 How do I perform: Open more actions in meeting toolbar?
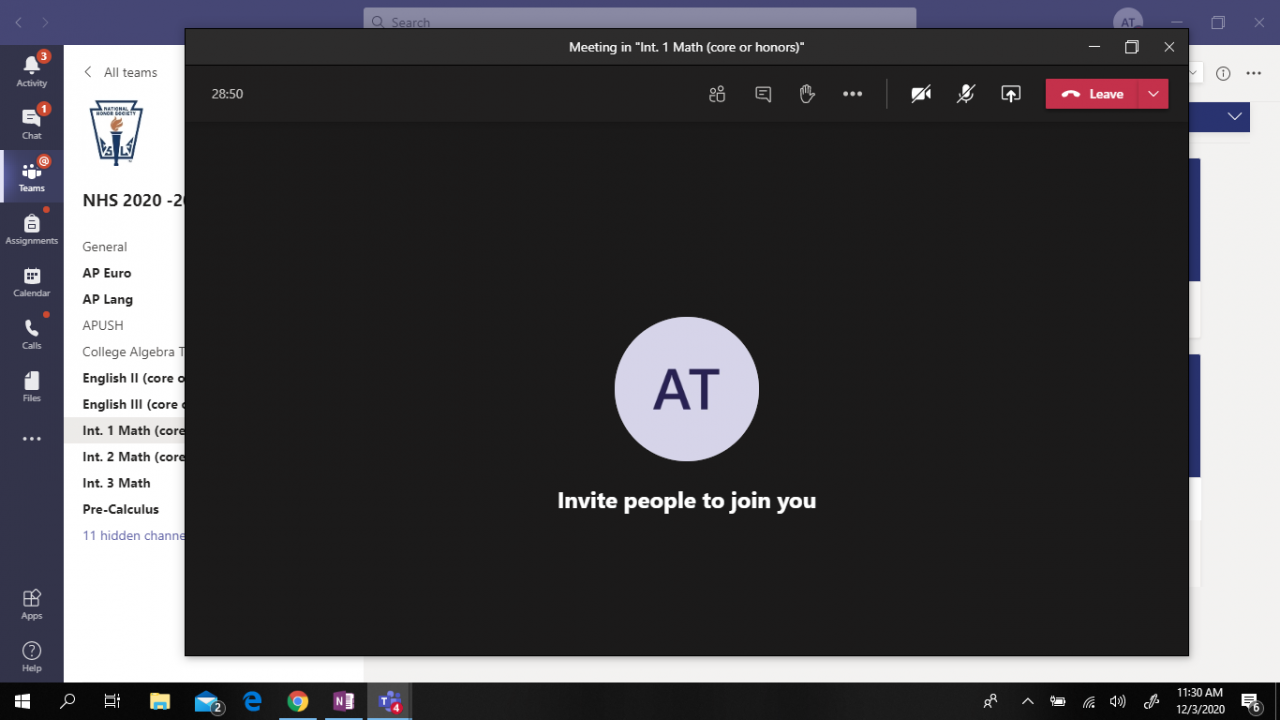pos(852,94)
